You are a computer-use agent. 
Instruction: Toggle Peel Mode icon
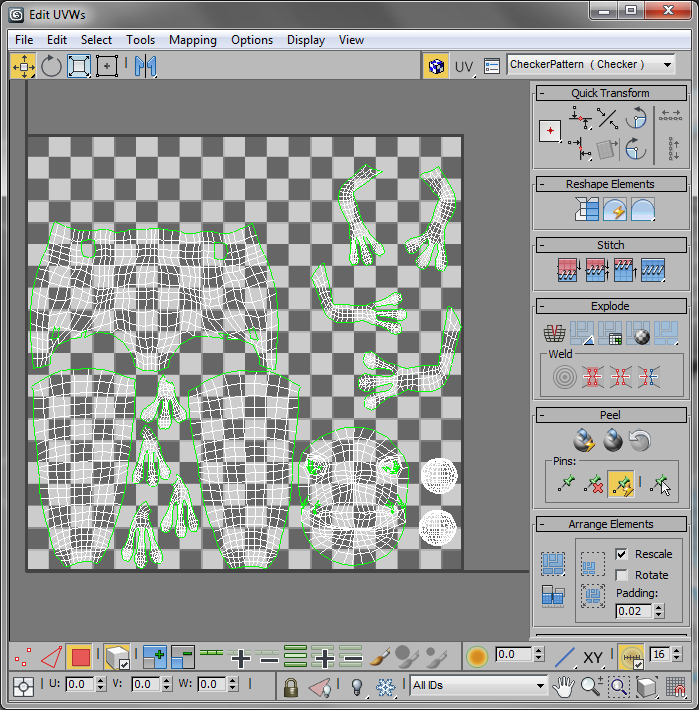coord(613,440)
